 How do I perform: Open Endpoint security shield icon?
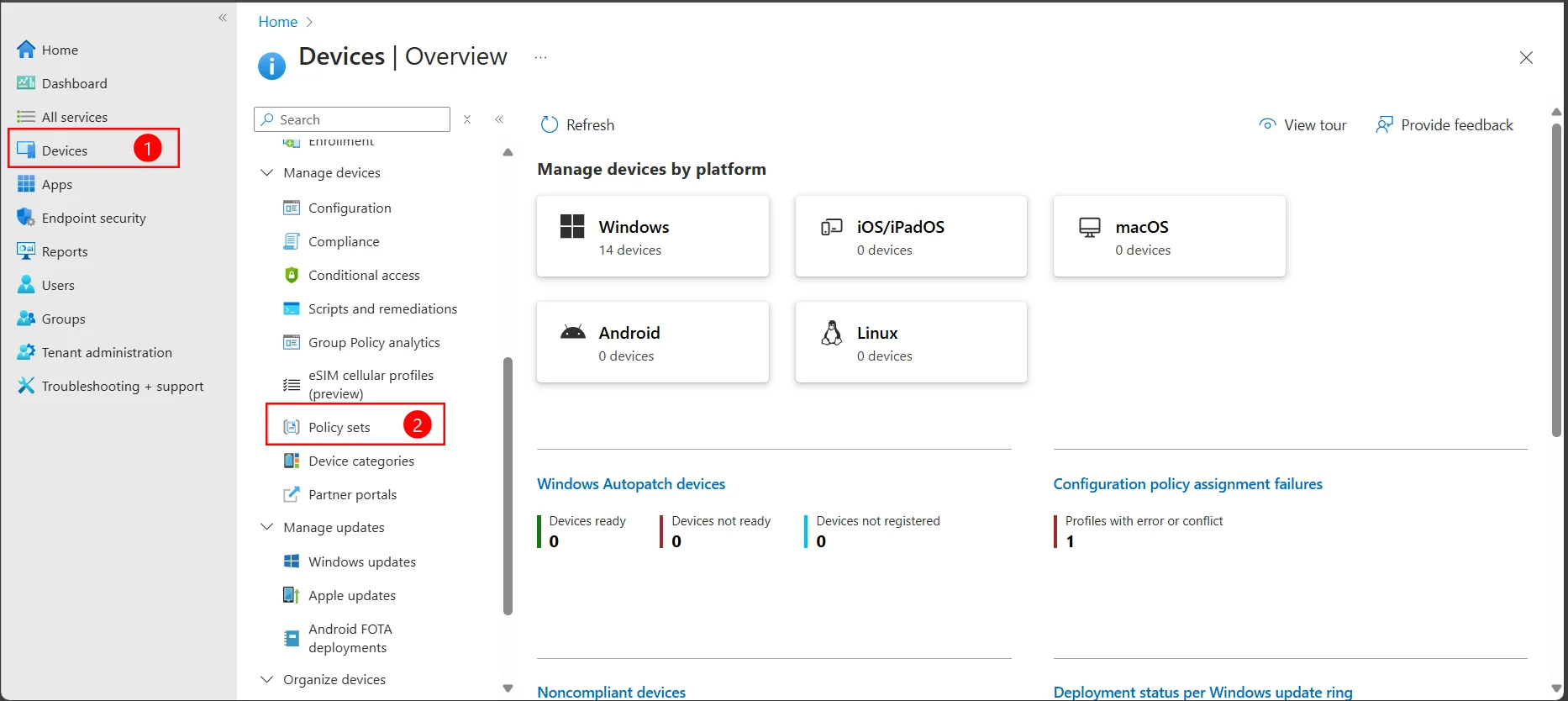coord(26,218)
